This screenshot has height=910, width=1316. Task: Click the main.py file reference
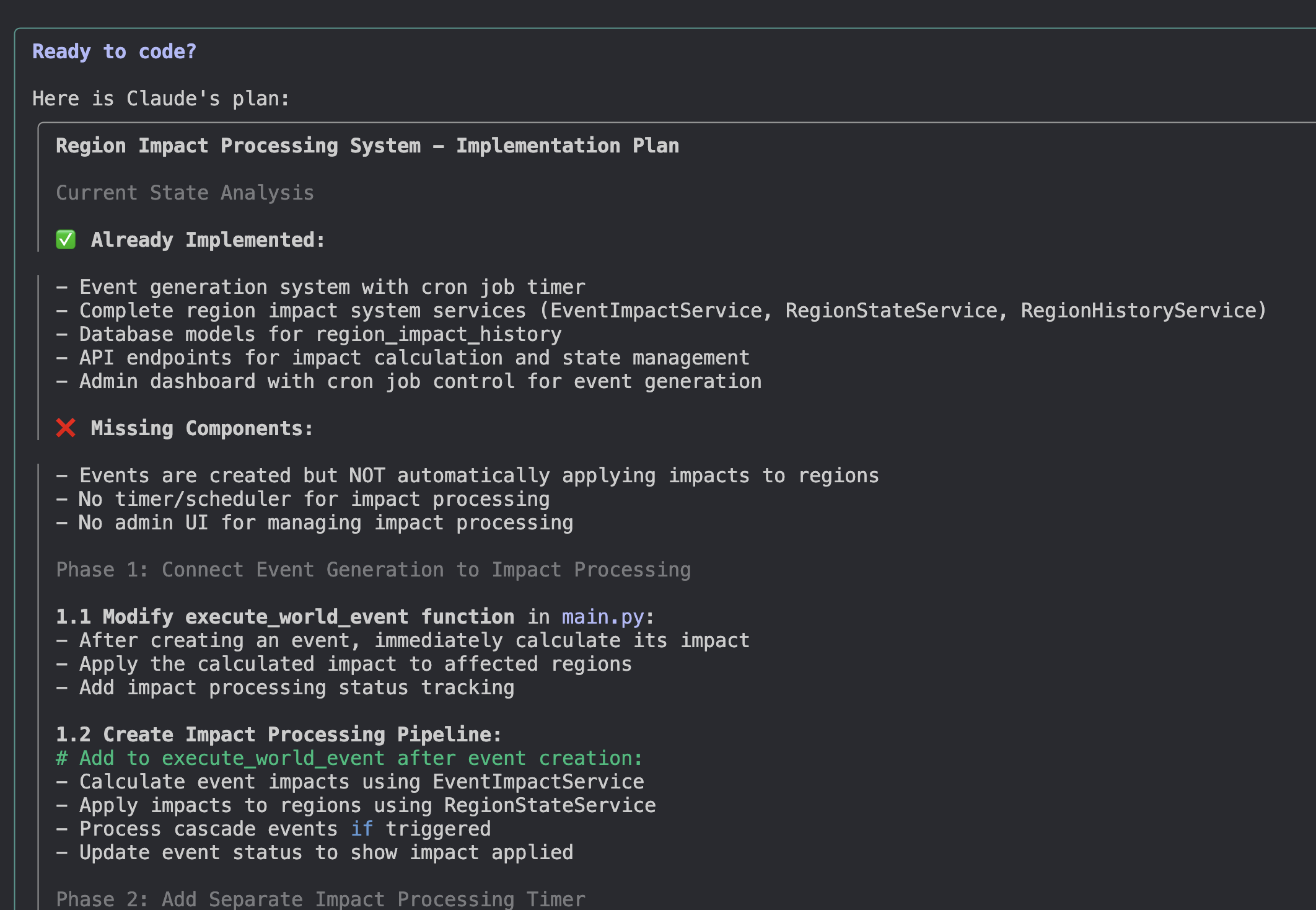[602, 617]
